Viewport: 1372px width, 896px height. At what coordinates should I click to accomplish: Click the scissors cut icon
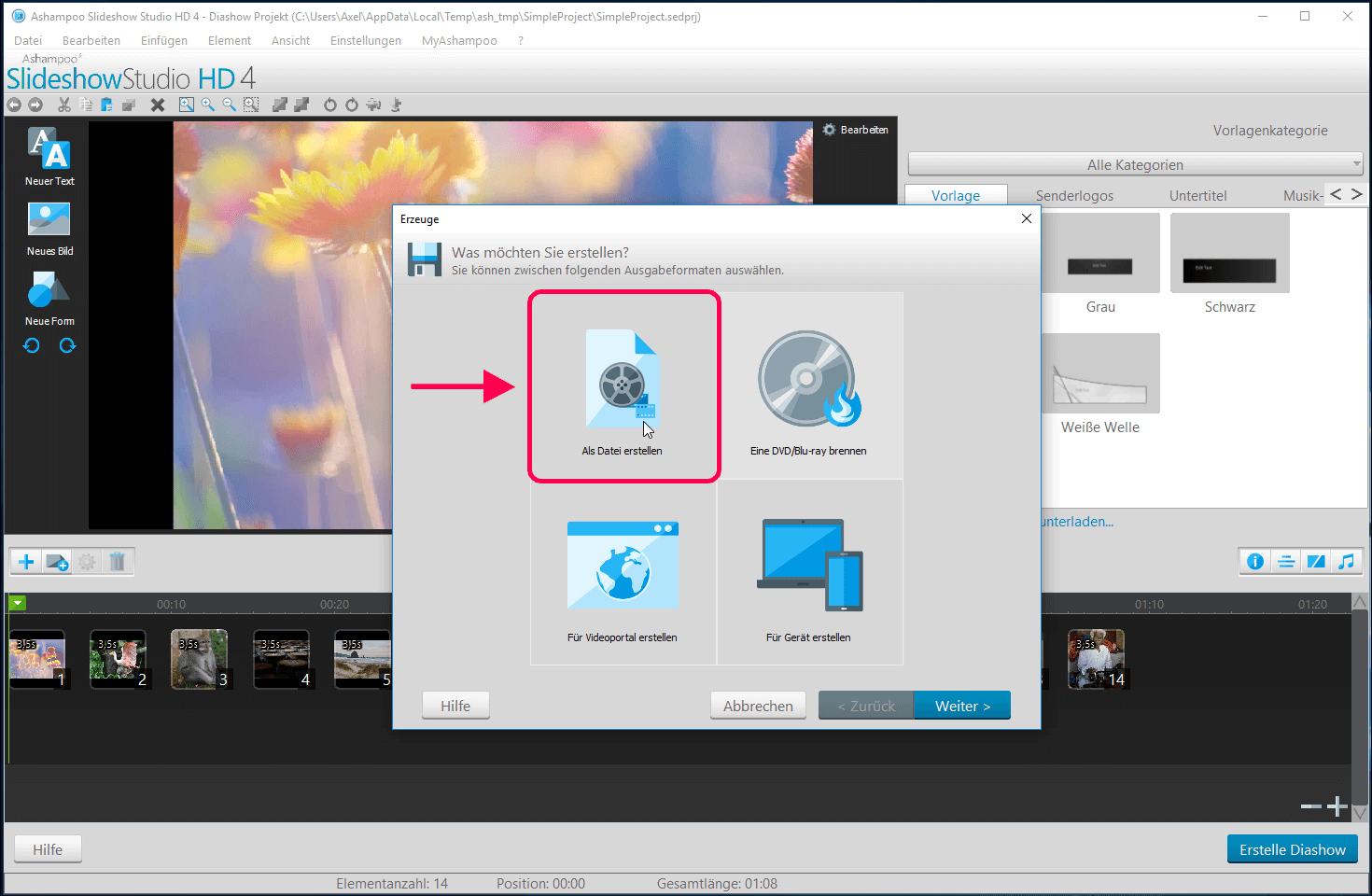(64, 105)
